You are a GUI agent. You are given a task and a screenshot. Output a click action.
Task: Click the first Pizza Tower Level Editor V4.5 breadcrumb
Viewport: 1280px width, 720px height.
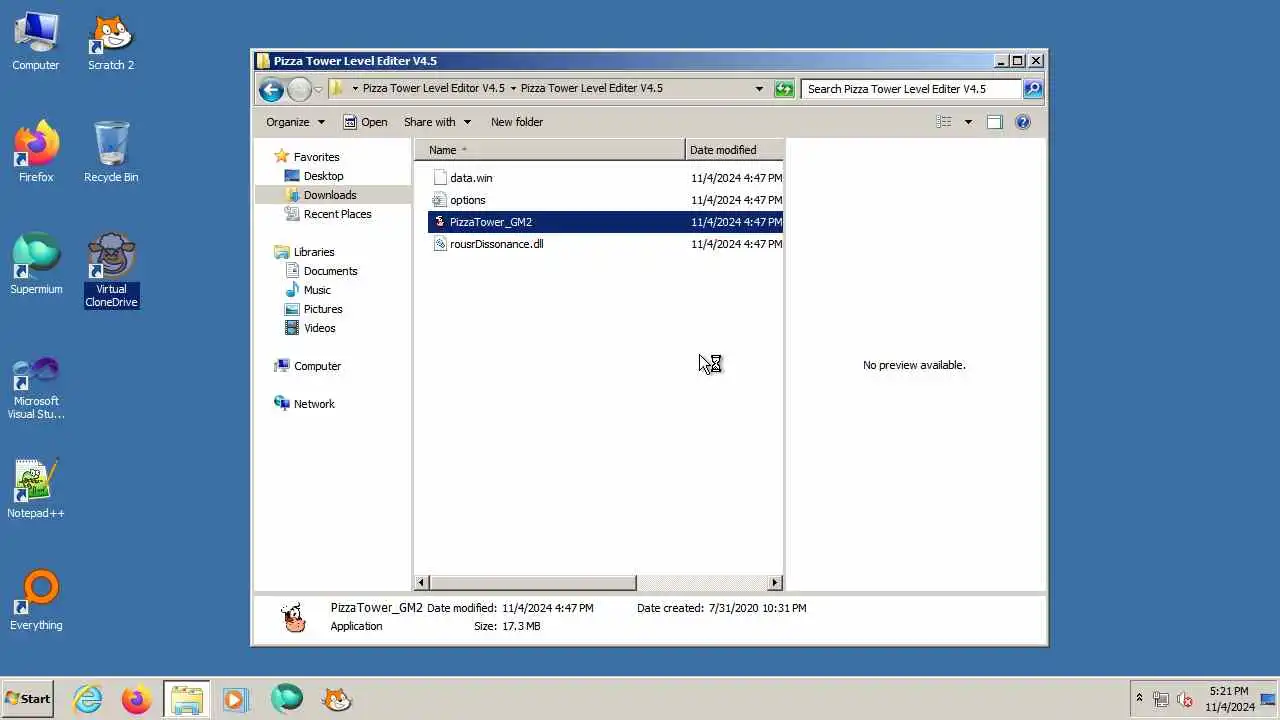tap(433, 88)
